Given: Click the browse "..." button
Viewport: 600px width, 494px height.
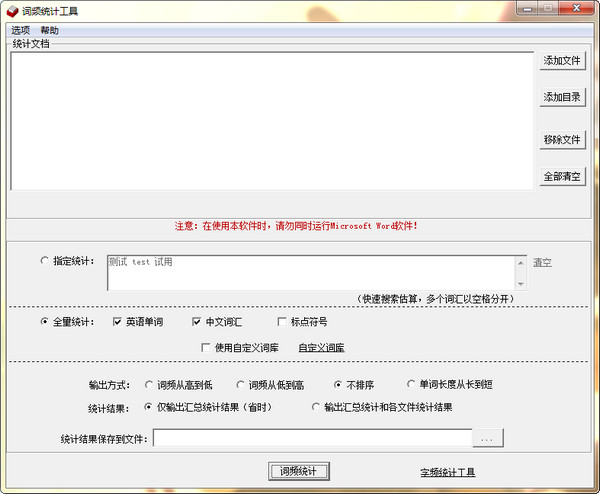Looking at the screenshot, I should (x=487, y=438).
